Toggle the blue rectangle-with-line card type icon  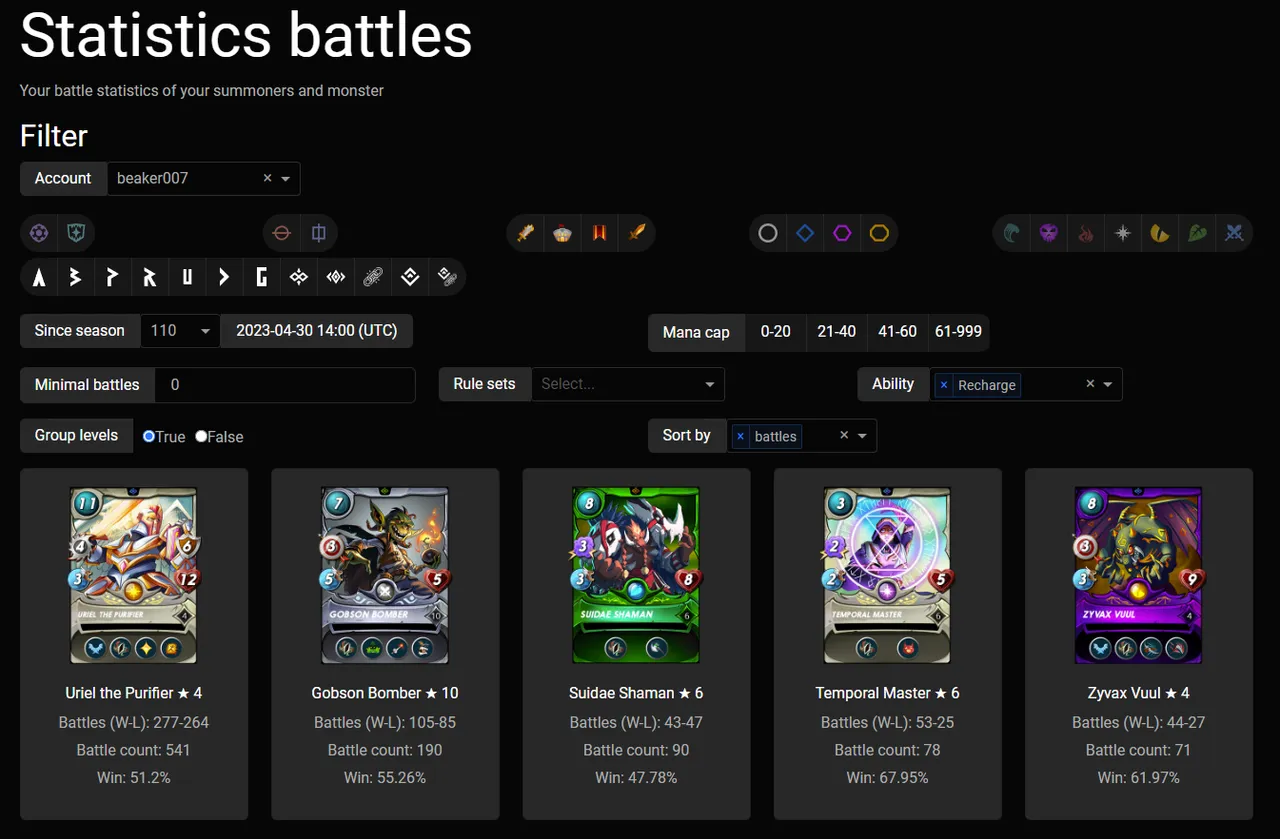(x=319, y=234)
